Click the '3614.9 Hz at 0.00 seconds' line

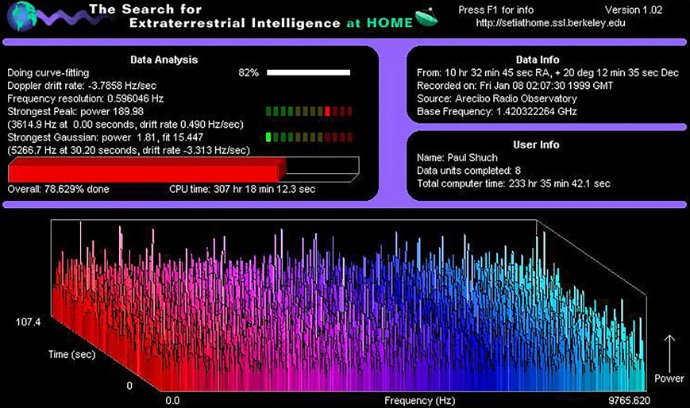(125, 125)
